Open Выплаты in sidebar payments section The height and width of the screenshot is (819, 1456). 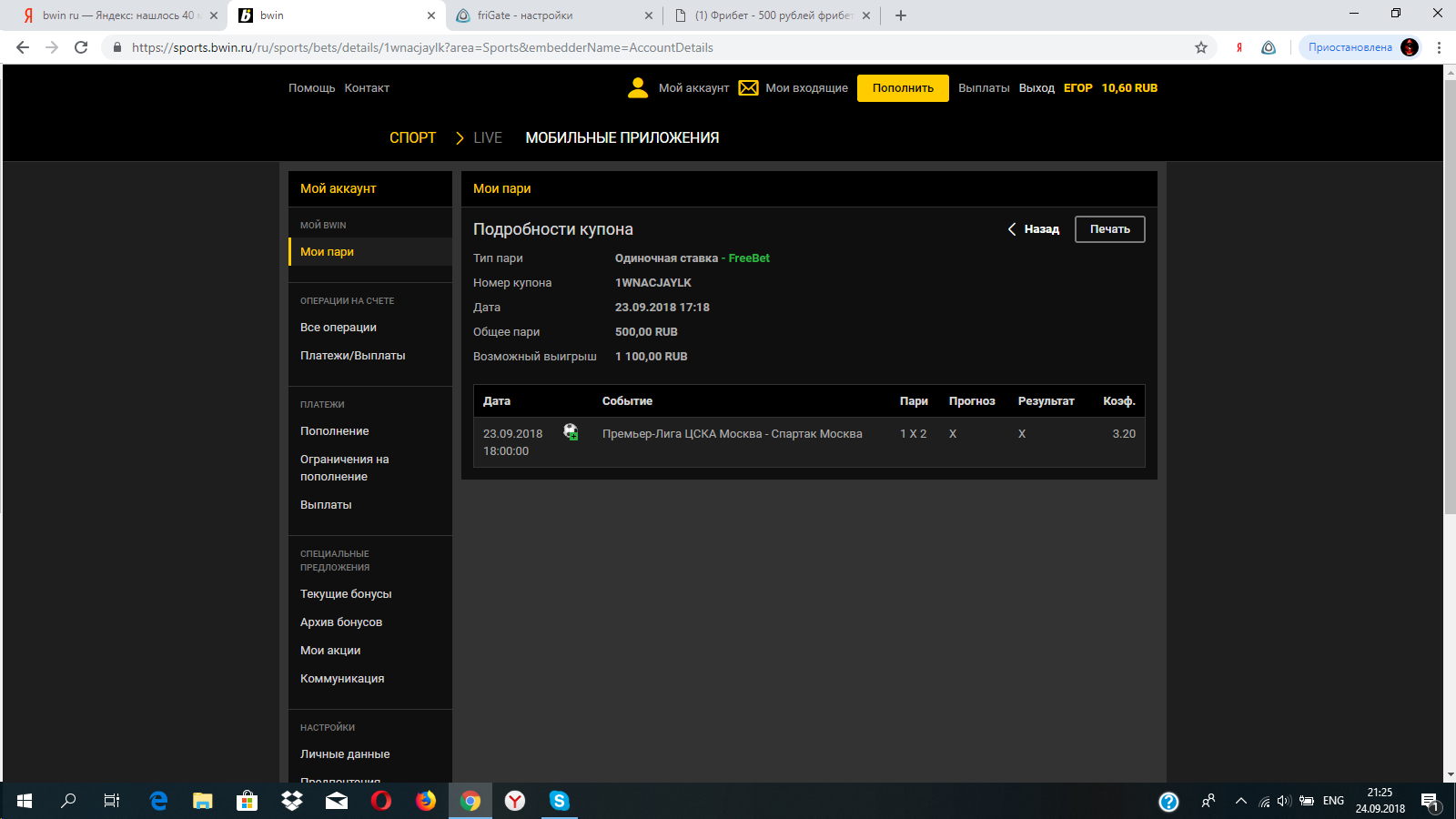[326, 505]
